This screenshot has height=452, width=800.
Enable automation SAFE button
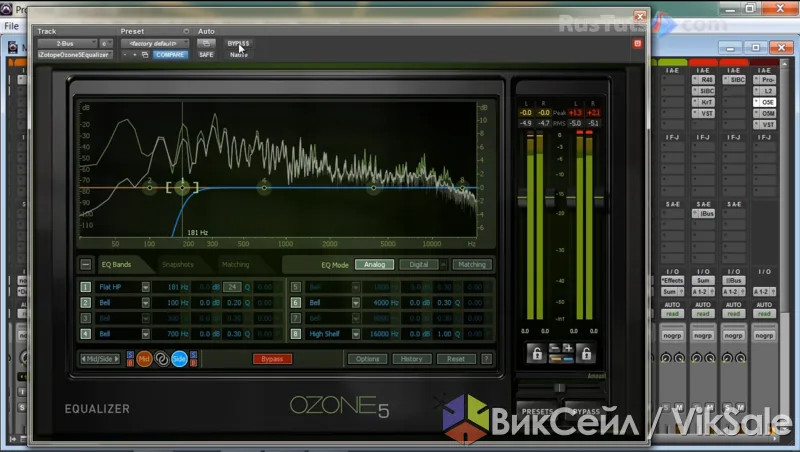tap(206, 55)
